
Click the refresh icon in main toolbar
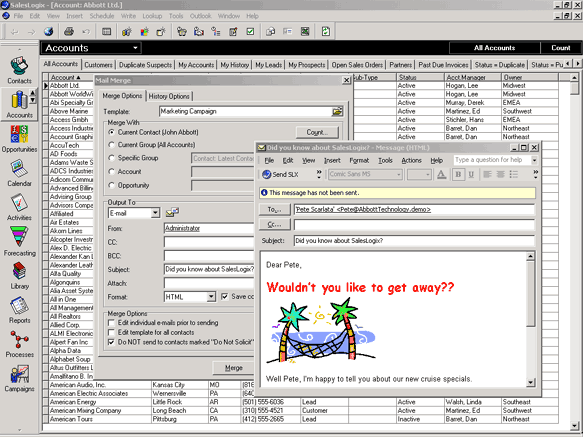[x=326, y=32]
